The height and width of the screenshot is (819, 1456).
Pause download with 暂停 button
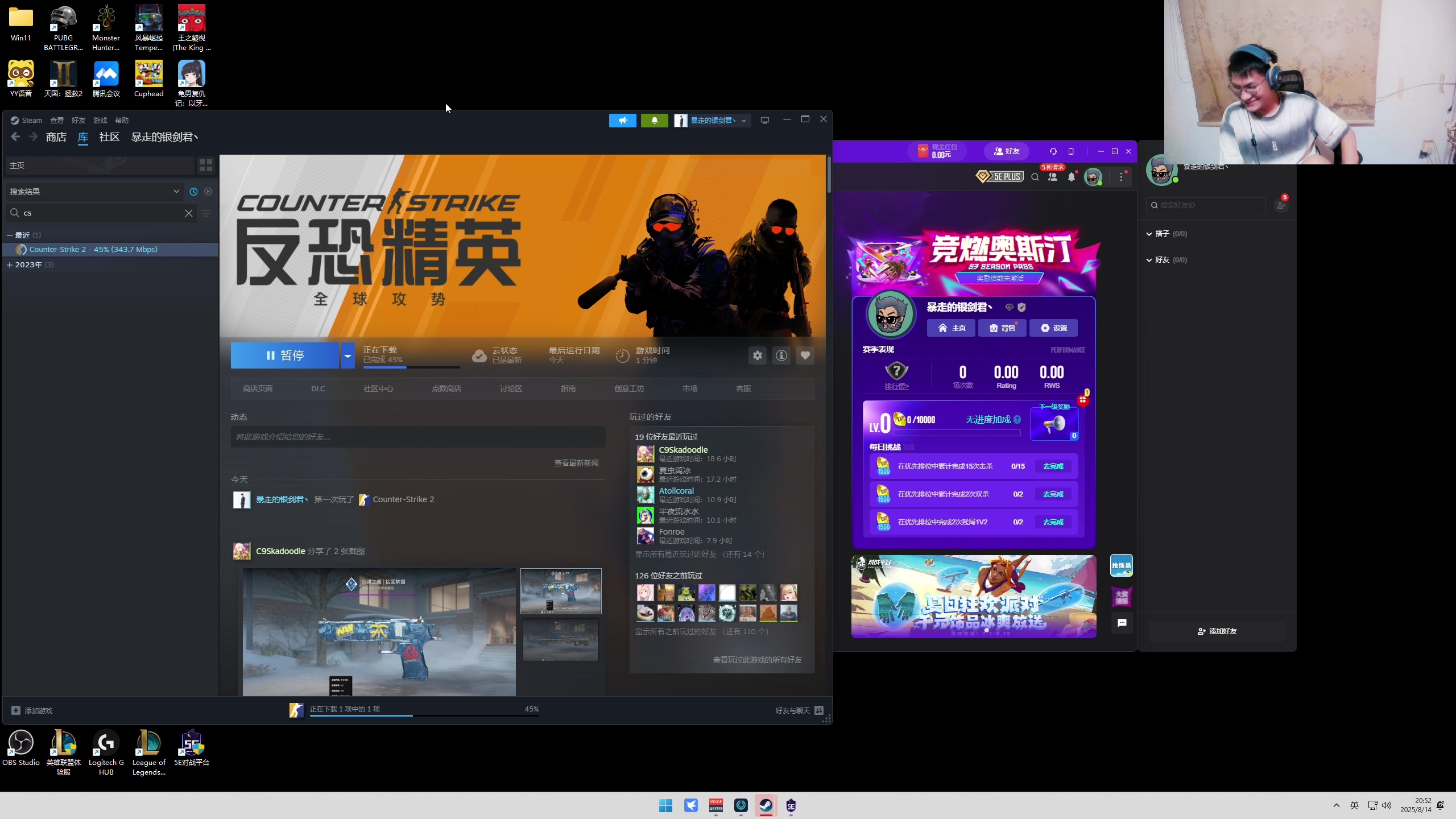point(285,355)
